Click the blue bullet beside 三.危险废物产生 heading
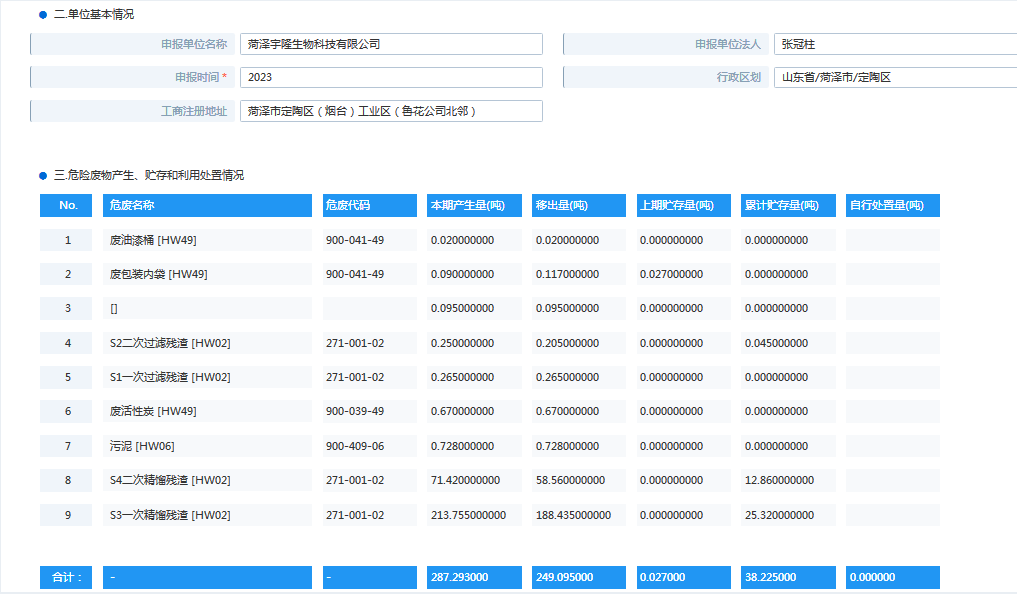Image resolution: width=1017 pixels, height=594 pixels. click(43, 175)
